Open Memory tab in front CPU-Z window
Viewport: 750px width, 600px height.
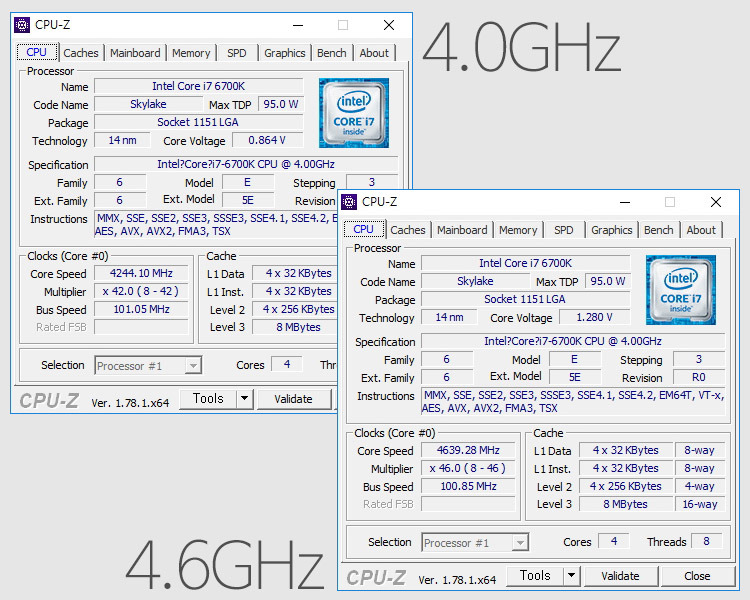[518, 230]
